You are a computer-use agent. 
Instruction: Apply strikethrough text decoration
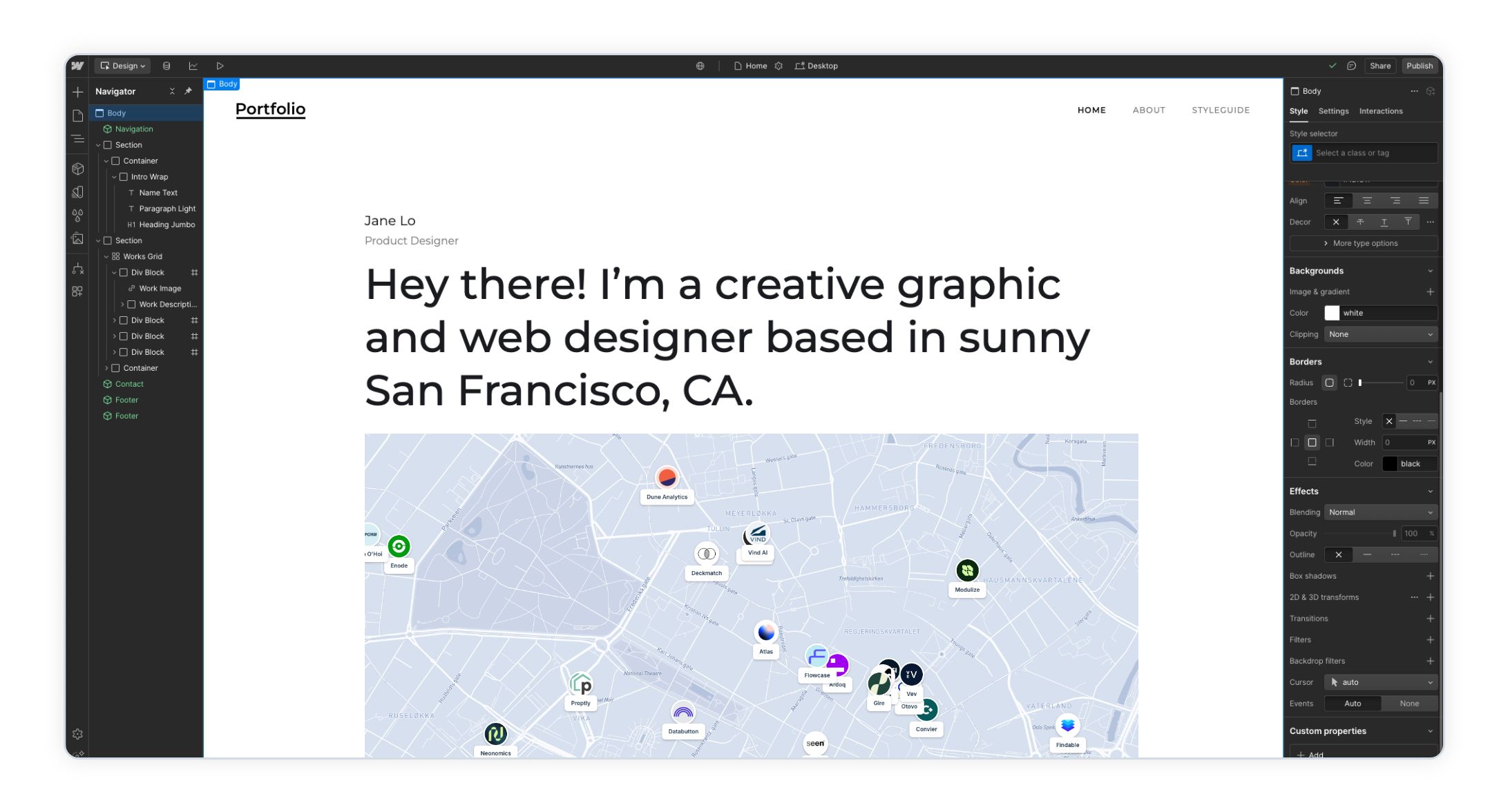pyautogui.click(x=1360, y=222)
